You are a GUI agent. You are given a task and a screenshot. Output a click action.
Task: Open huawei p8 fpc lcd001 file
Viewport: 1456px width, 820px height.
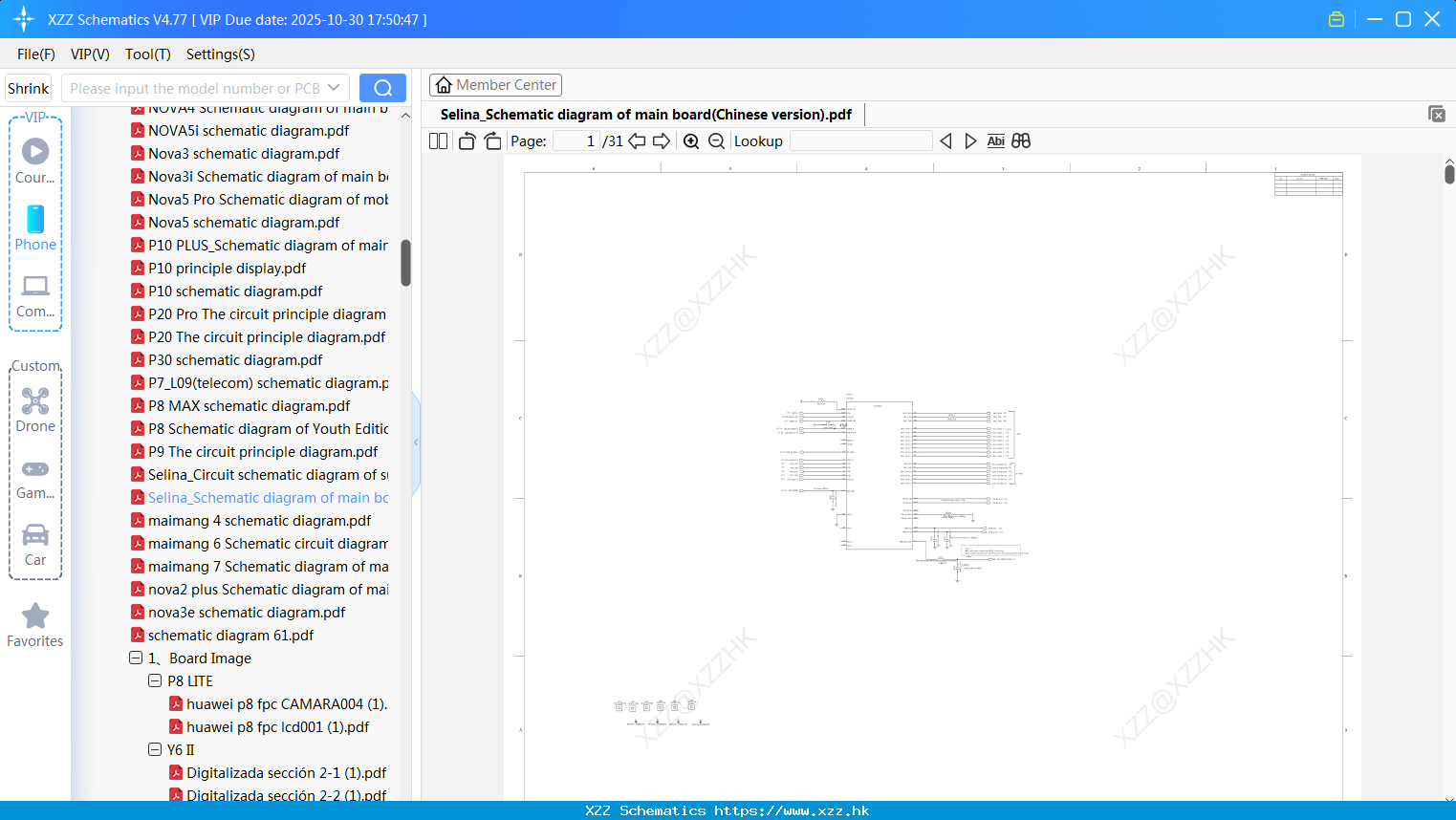pyautogui.click(x=277, y=726)
